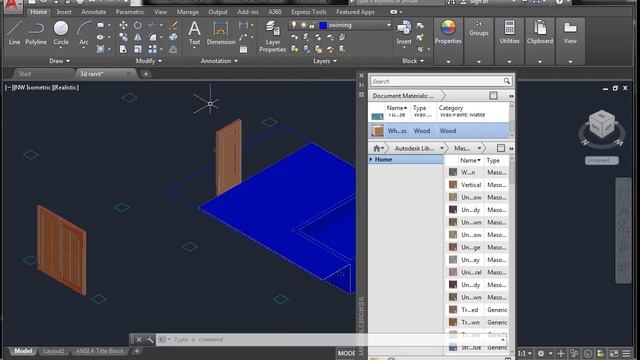Expand the Modify panel dropdown

coord(149,61)
